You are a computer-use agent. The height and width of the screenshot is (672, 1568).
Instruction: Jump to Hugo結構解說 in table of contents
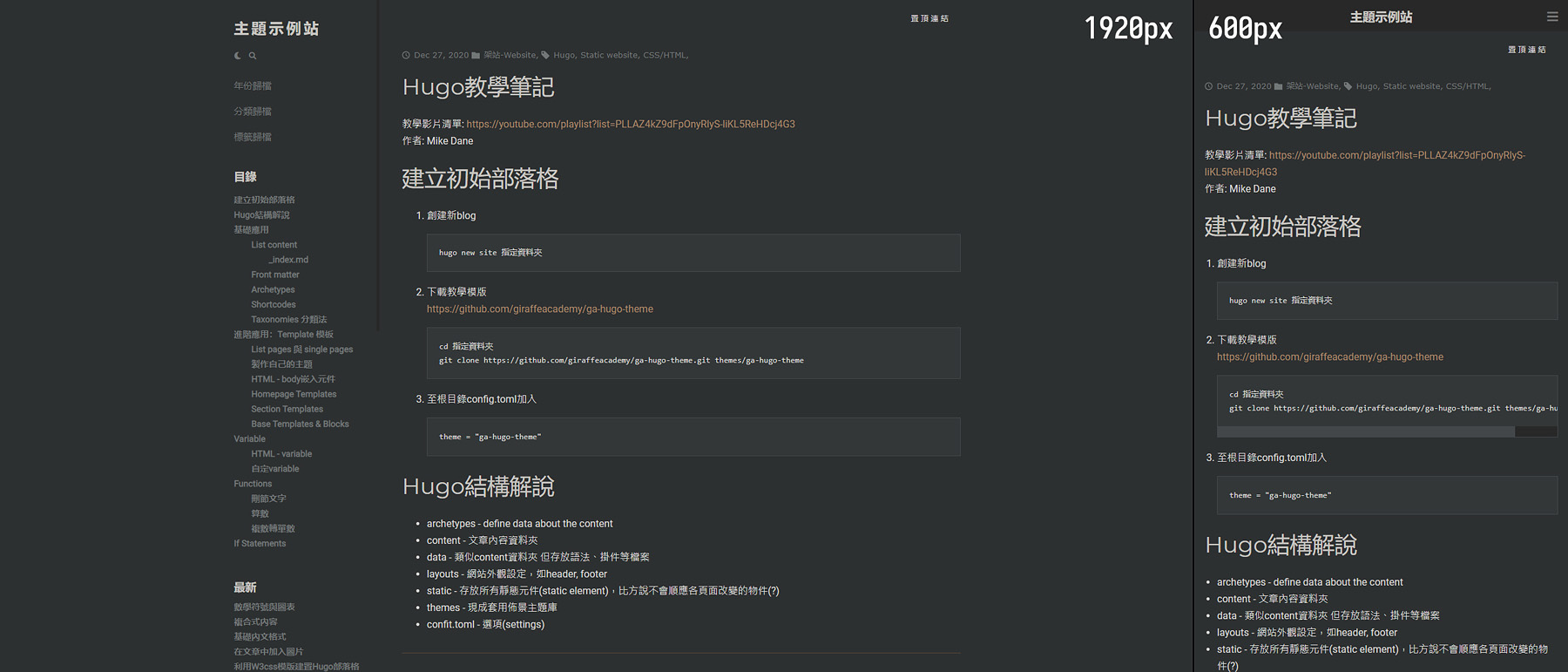[261, 214]
